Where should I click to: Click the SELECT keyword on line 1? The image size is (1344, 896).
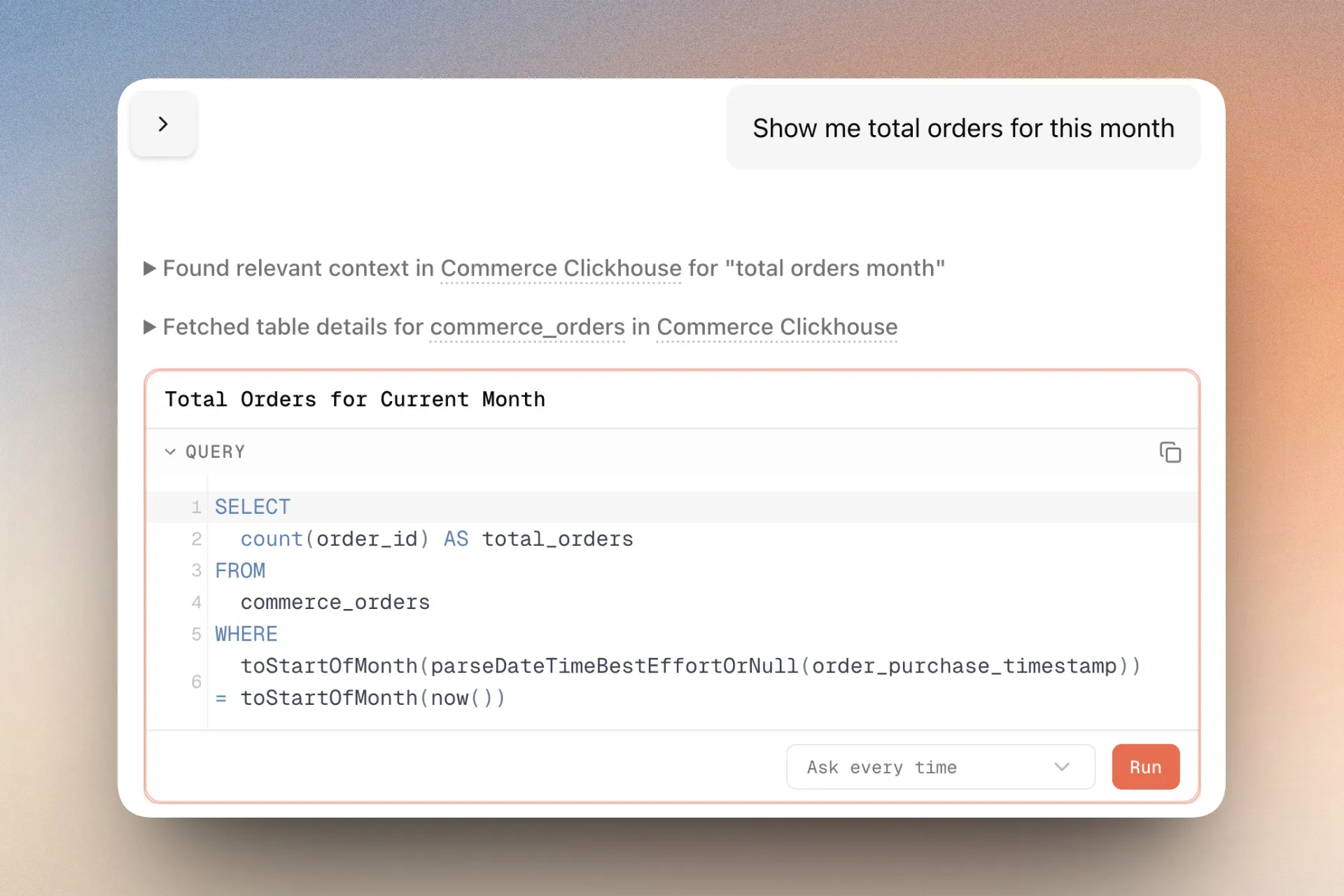pyautogui.click(x=253, y=507)
